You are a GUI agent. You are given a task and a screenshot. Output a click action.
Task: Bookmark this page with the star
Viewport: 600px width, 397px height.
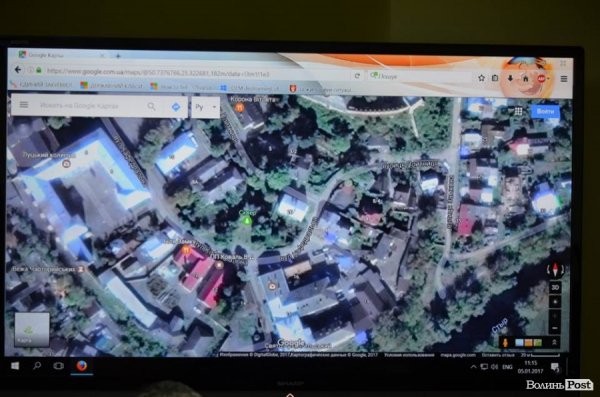pos(481,78)
